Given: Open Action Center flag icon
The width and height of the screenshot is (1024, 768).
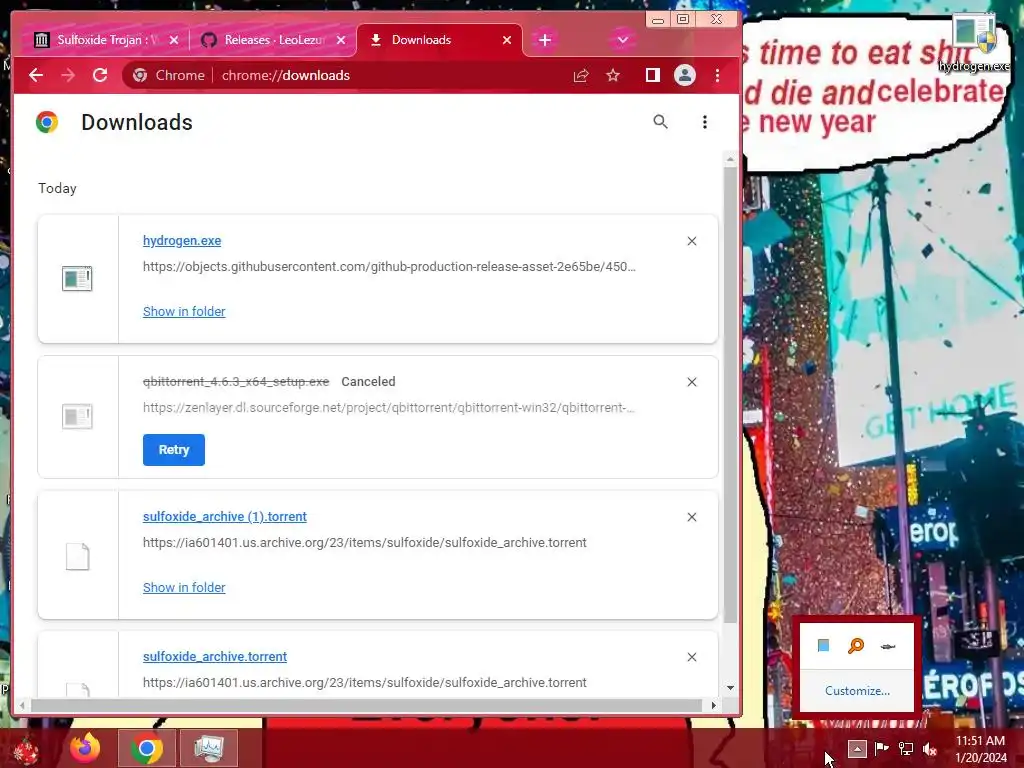Looking at the screenshot, I should point(881,748).
